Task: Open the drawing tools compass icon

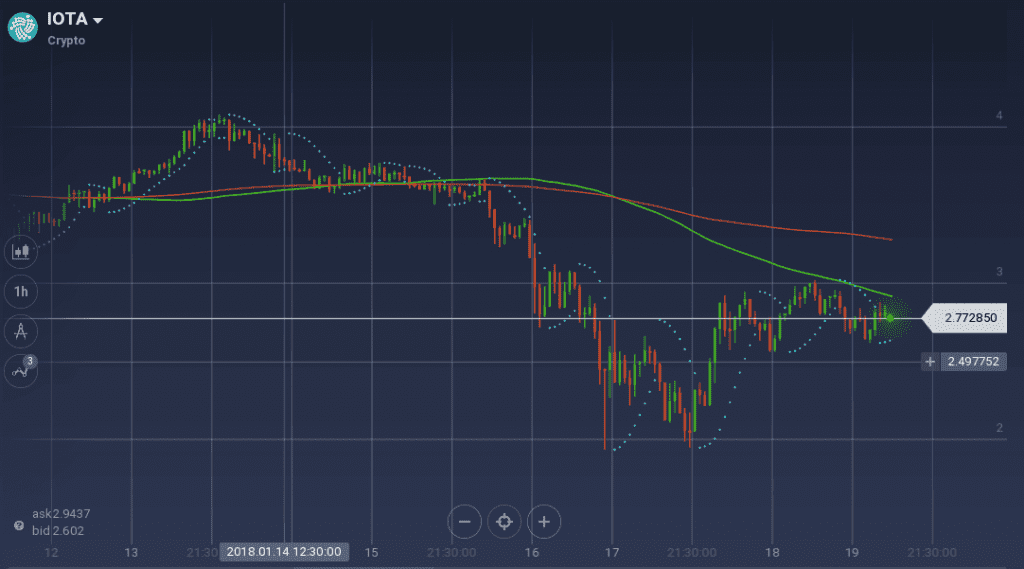Action: (x=21, y=331)
